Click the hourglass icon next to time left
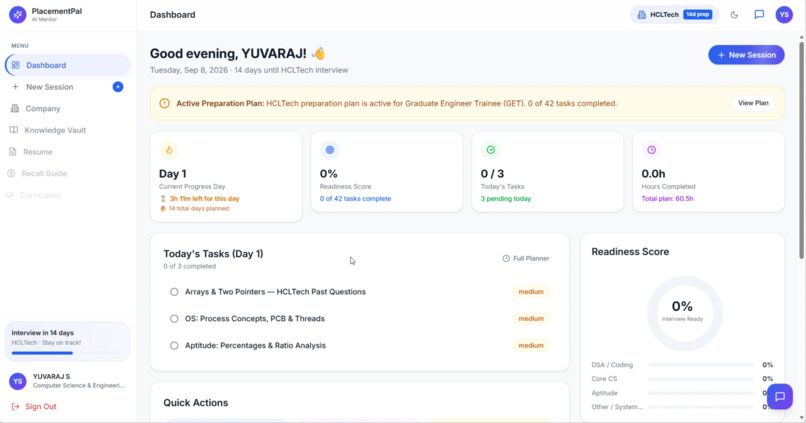 click(163, 198)
